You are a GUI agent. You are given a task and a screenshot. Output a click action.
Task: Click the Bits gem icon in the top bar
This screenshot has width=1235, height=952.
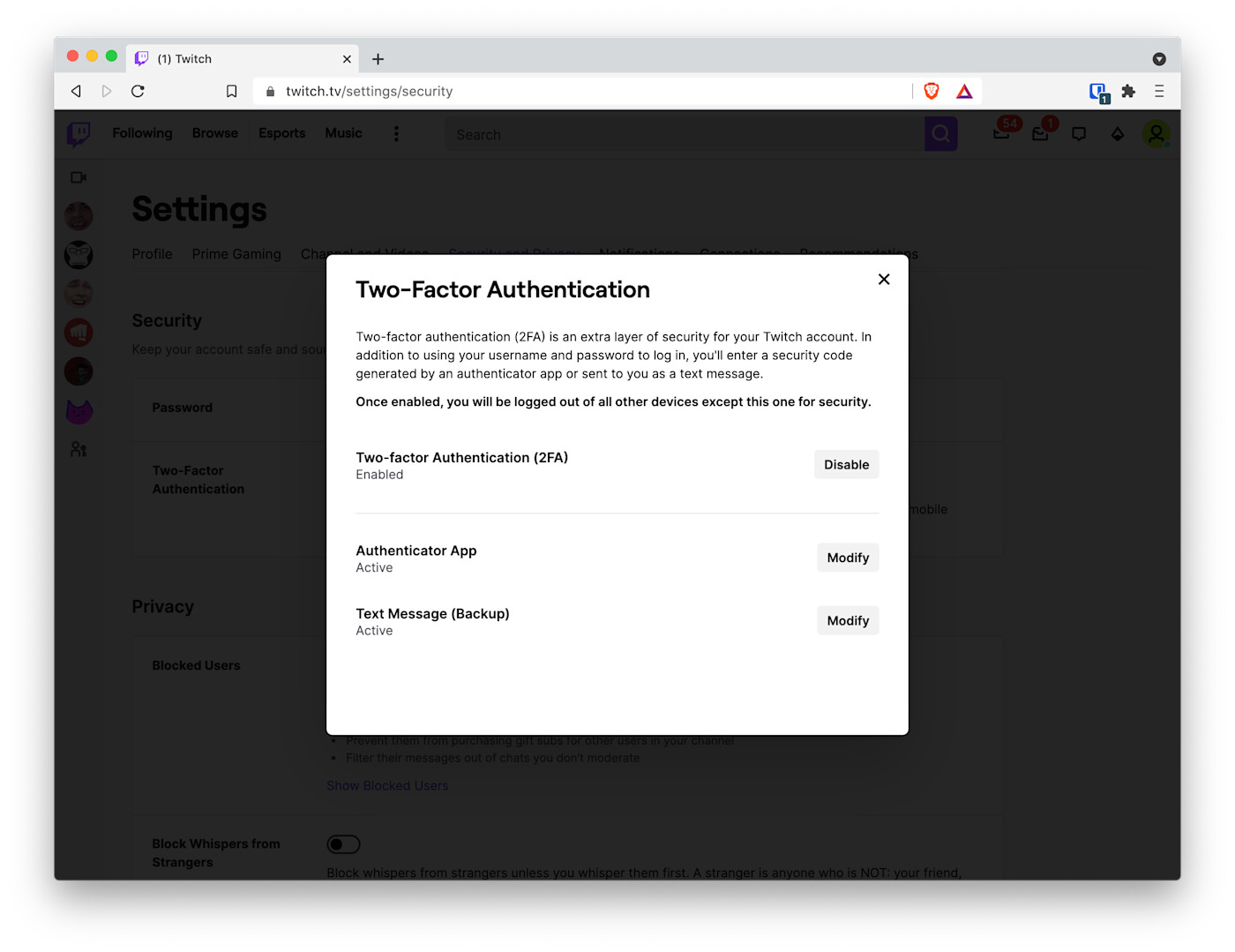[1118, 133]
